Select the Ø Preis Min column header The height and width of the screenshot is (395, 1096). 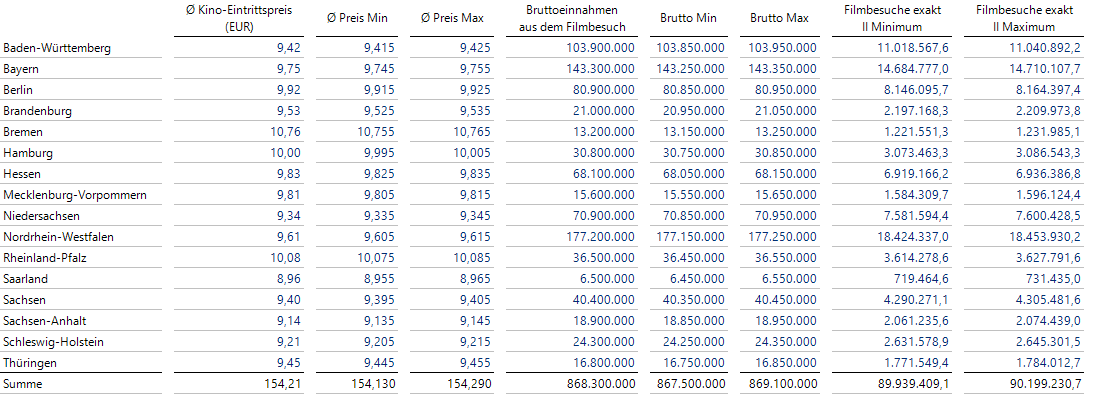(356, 19)
